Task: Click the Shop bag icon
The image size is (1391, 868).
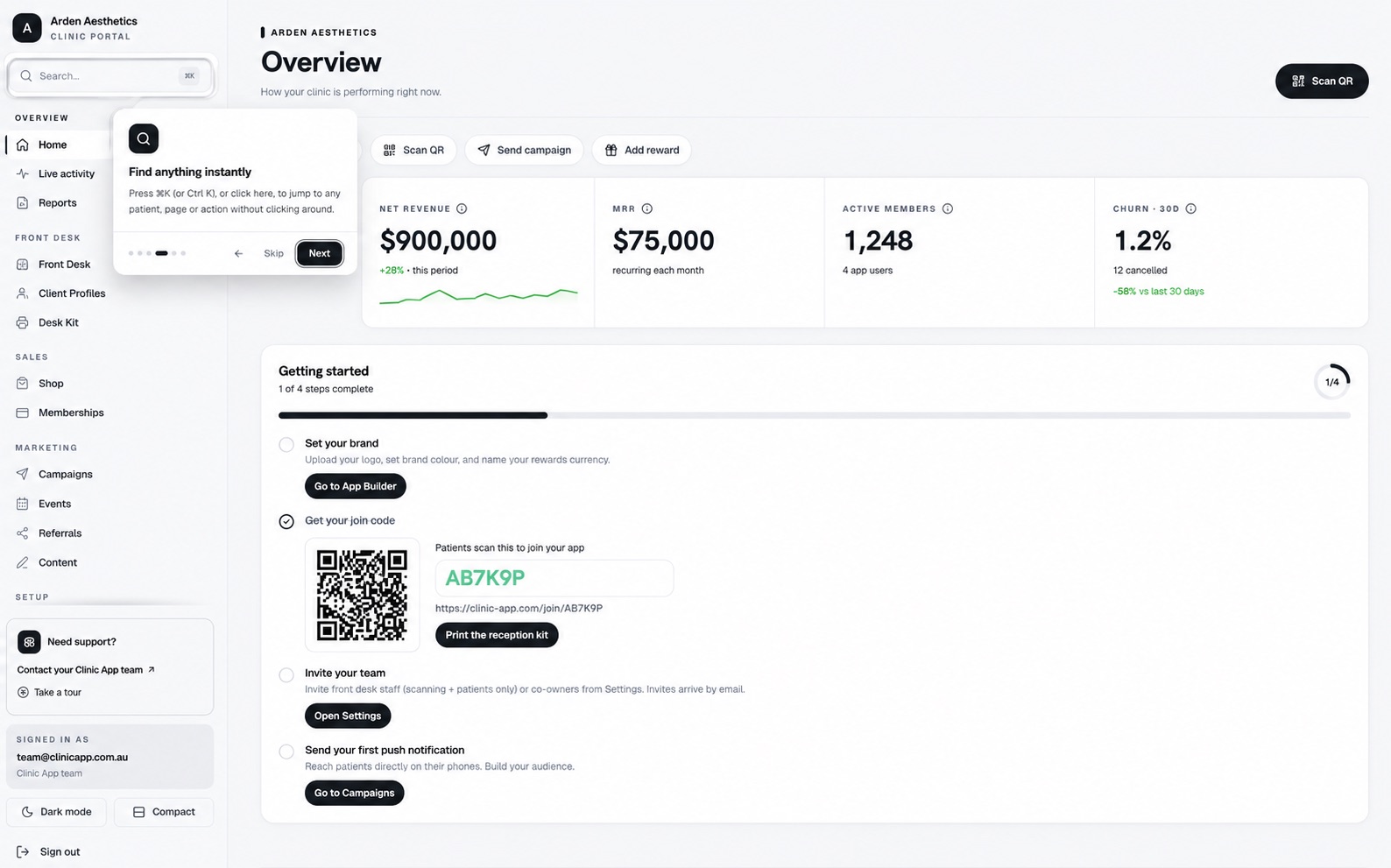Action: (23, 384)
